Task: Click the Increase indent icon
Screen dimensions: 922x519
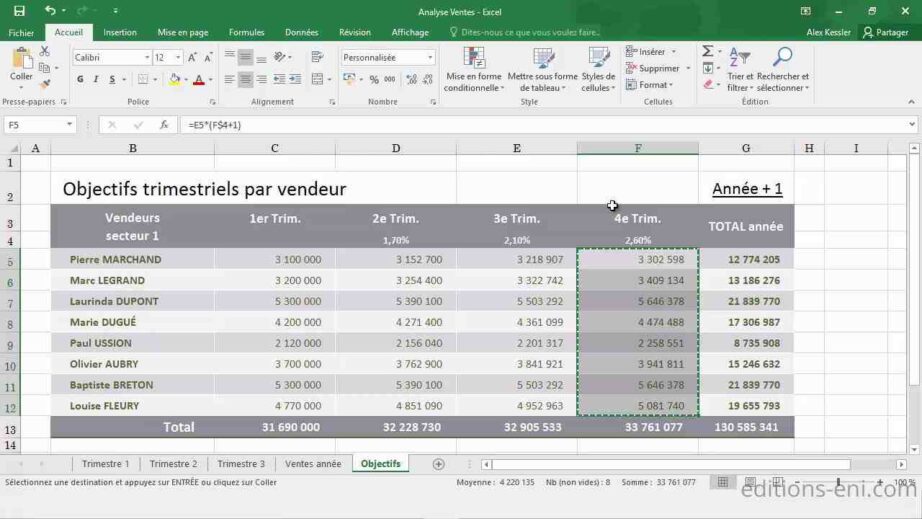Action: [295, 79]
